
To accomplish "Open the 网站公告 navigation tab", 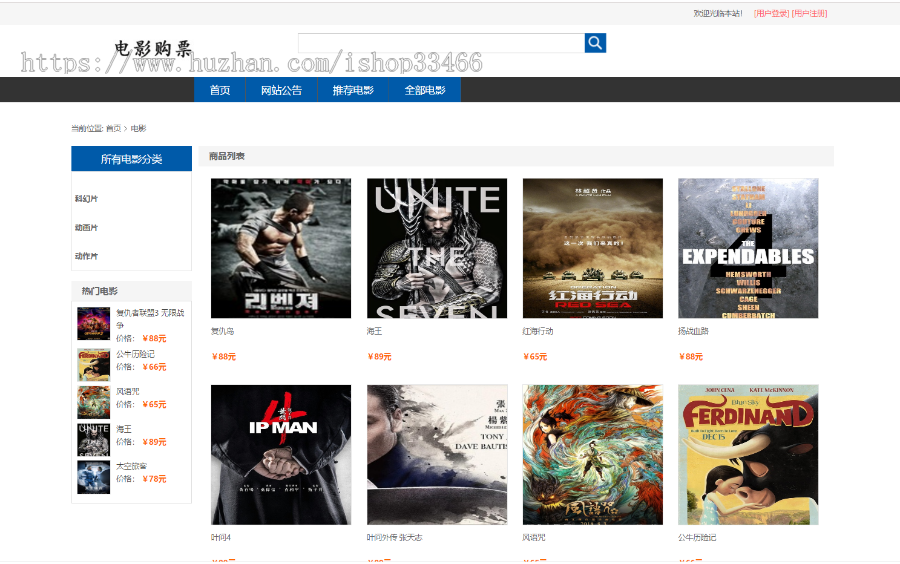I will point(281,90).
